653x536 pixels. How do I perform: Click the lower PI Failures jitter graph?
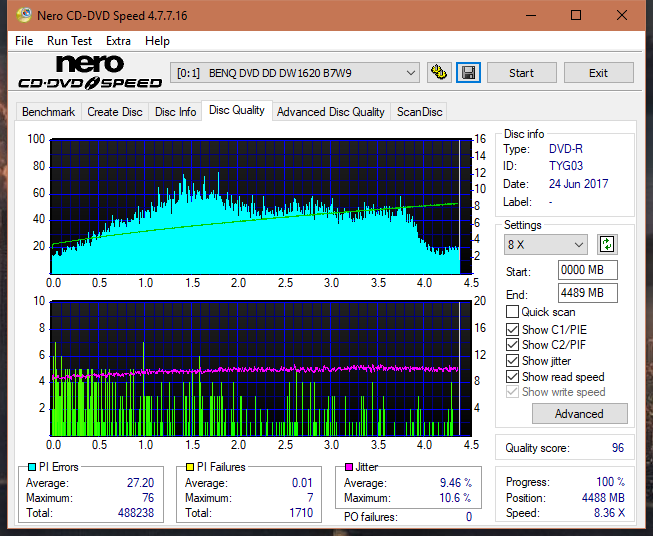261,369
